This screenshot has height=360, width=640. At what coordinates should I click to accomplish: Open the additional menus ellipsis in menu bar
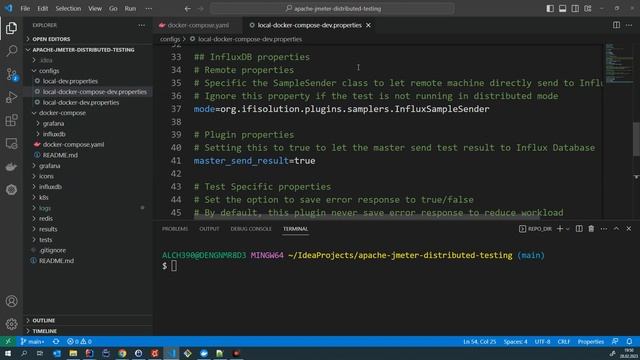pos(149,9)
